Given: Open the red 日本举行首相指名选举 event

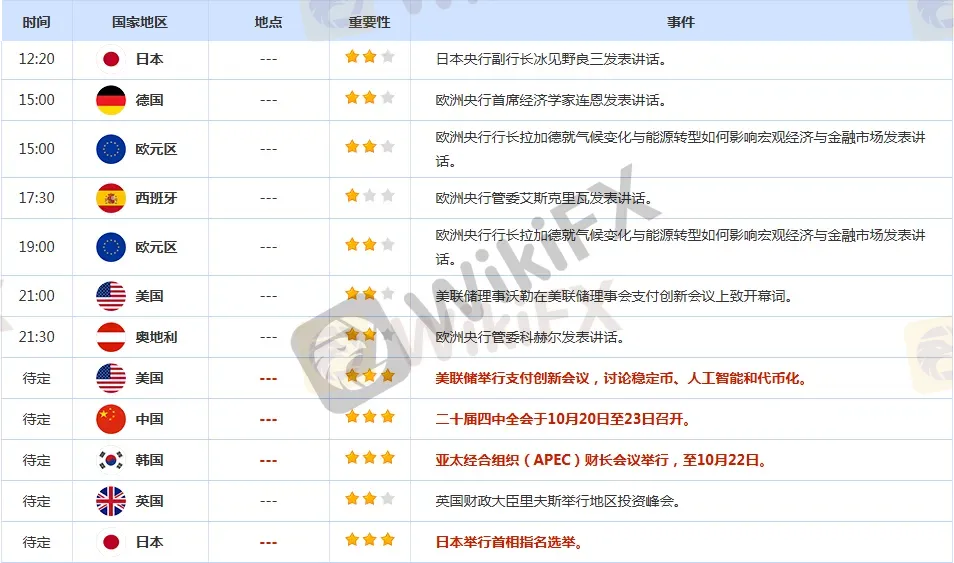Looking at the screenshot, I should [x=509, y=542].
